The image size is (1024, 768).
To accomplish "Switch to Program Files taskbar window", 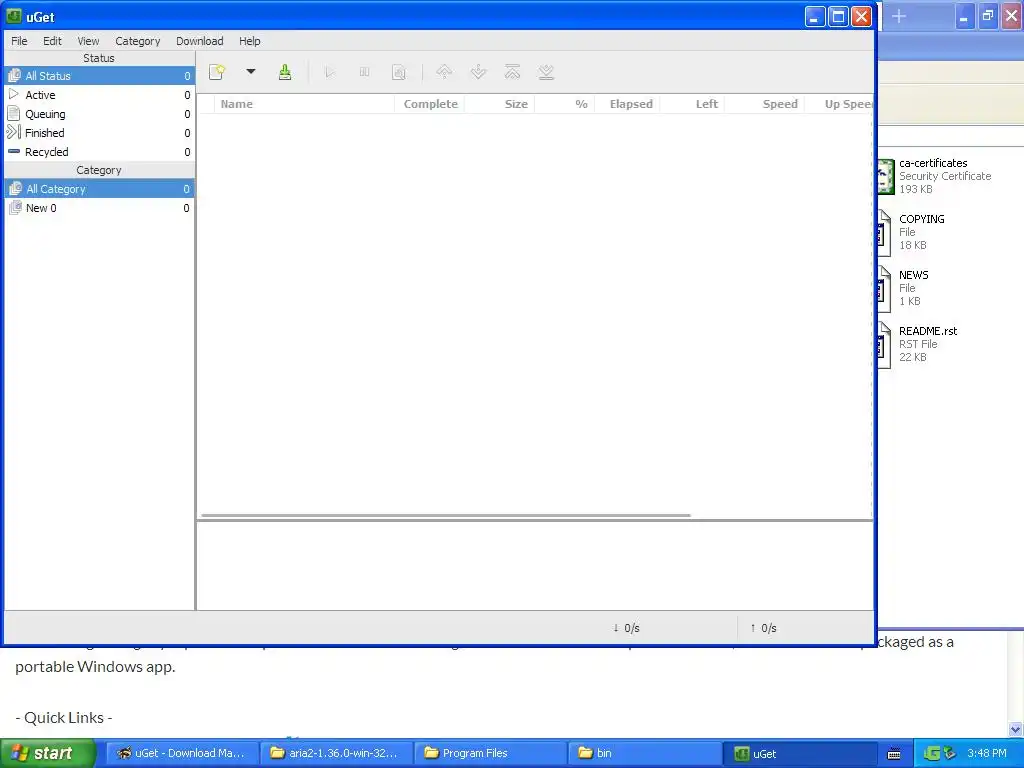I will [x=490, y=753].
